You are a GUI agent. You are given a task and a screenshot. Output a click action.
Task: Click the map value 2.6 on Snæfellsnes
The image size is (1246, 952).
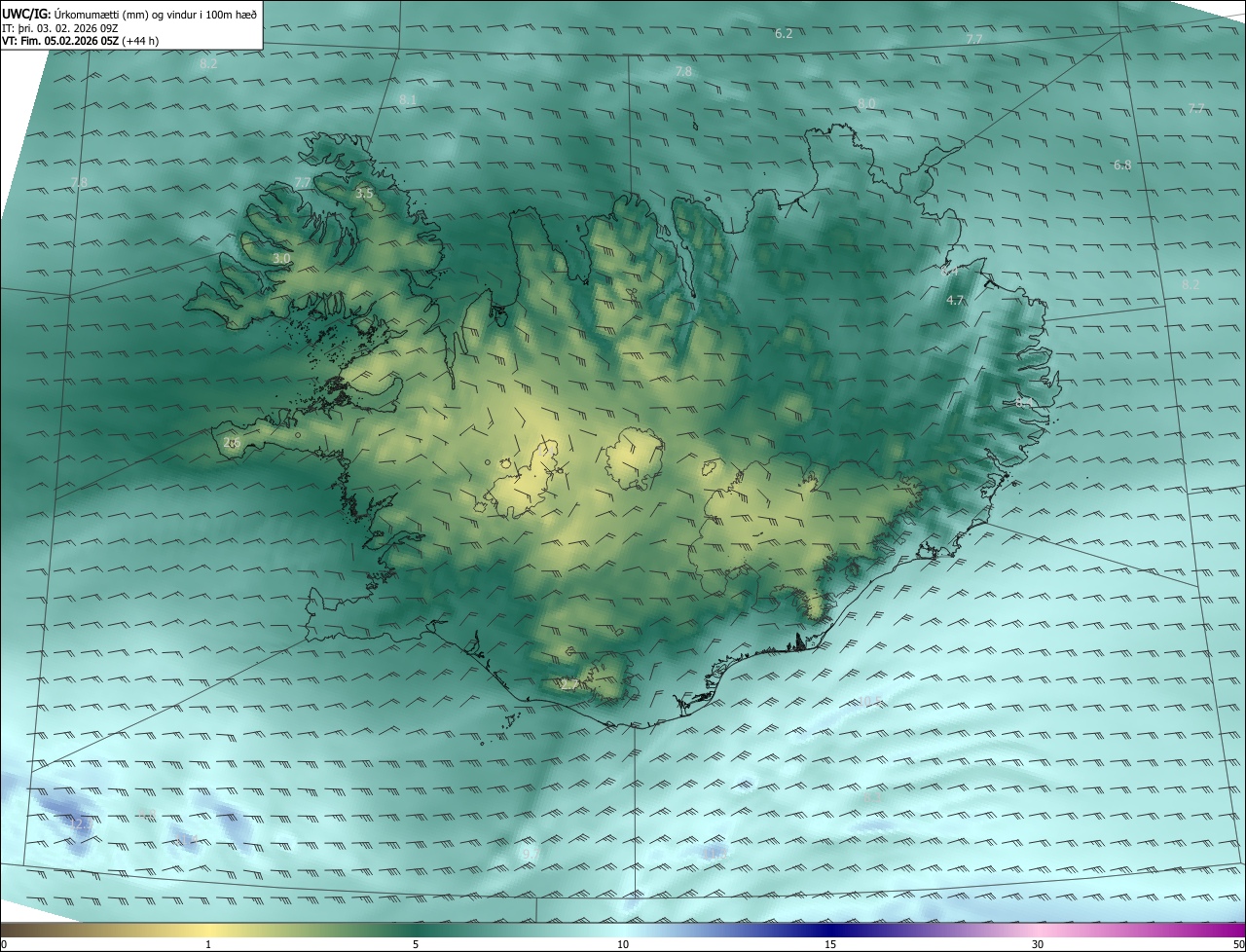pos(232,443)
